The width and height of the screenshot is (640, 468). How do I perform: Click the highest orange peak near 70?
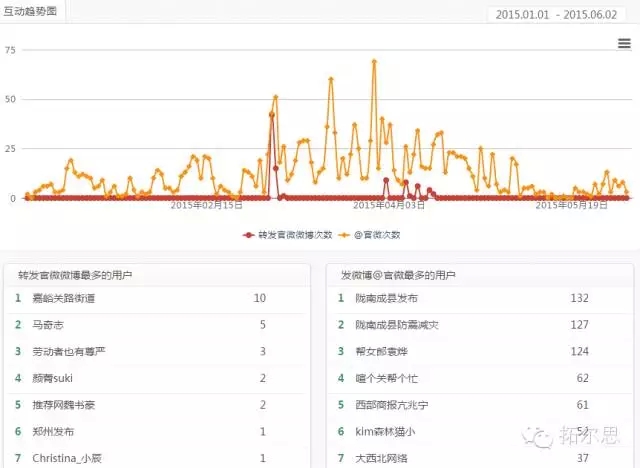(374, 61)
